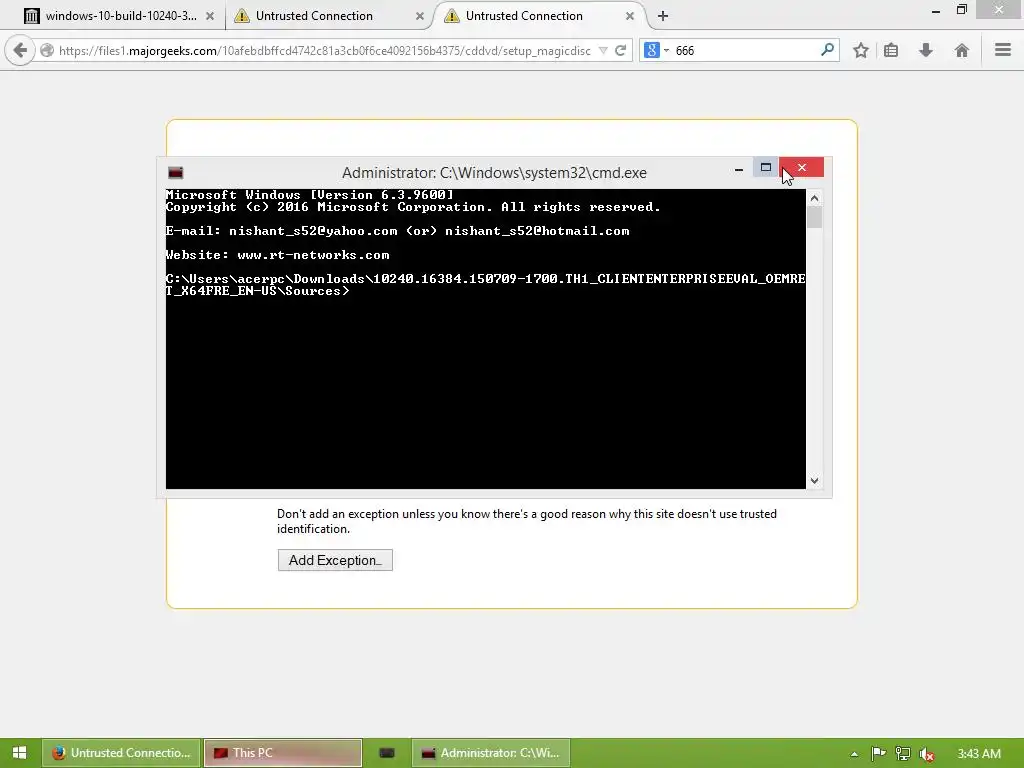The image size is (1024, 768).
Task: Bookmark this page with the star icon
Action: (x=861, y=50)
